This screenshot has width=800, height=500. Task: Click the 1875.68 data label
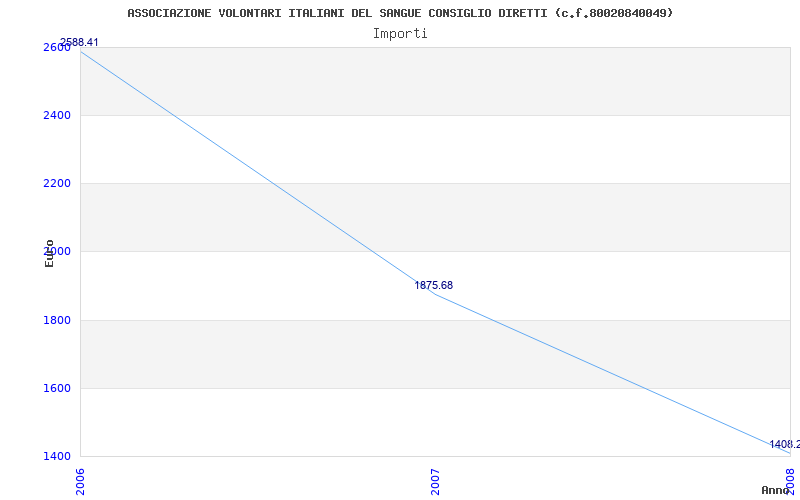pos(434,285)
